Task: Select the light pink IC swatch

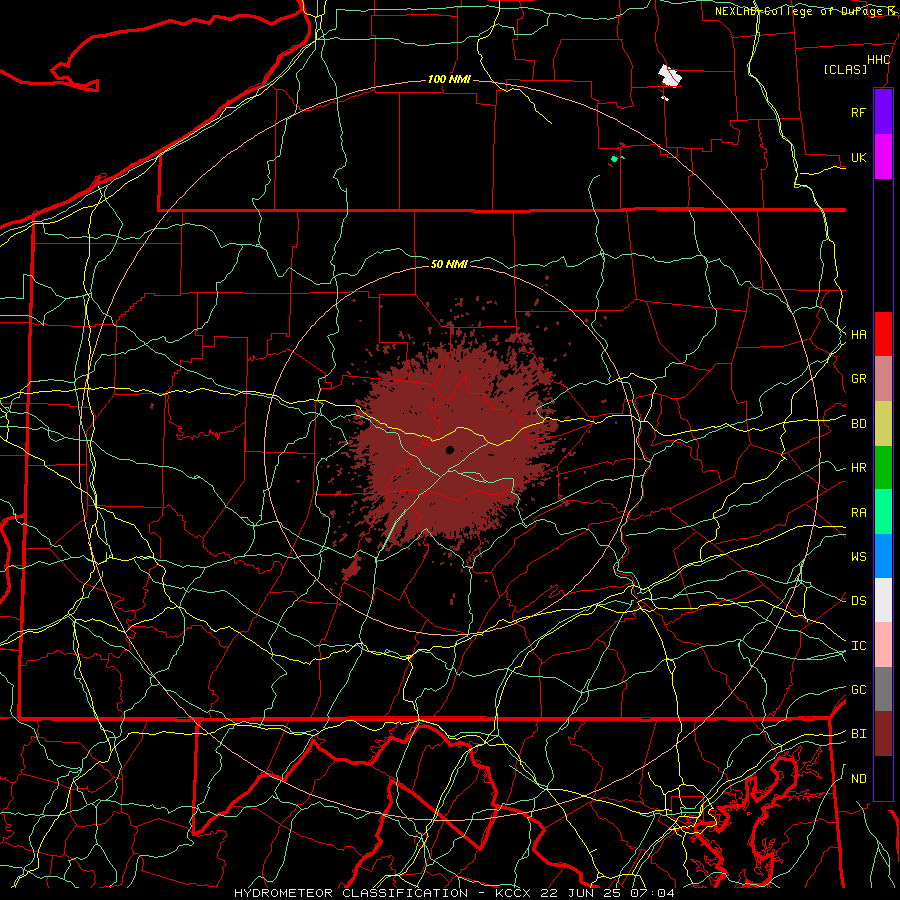Action: coord(883,645)
